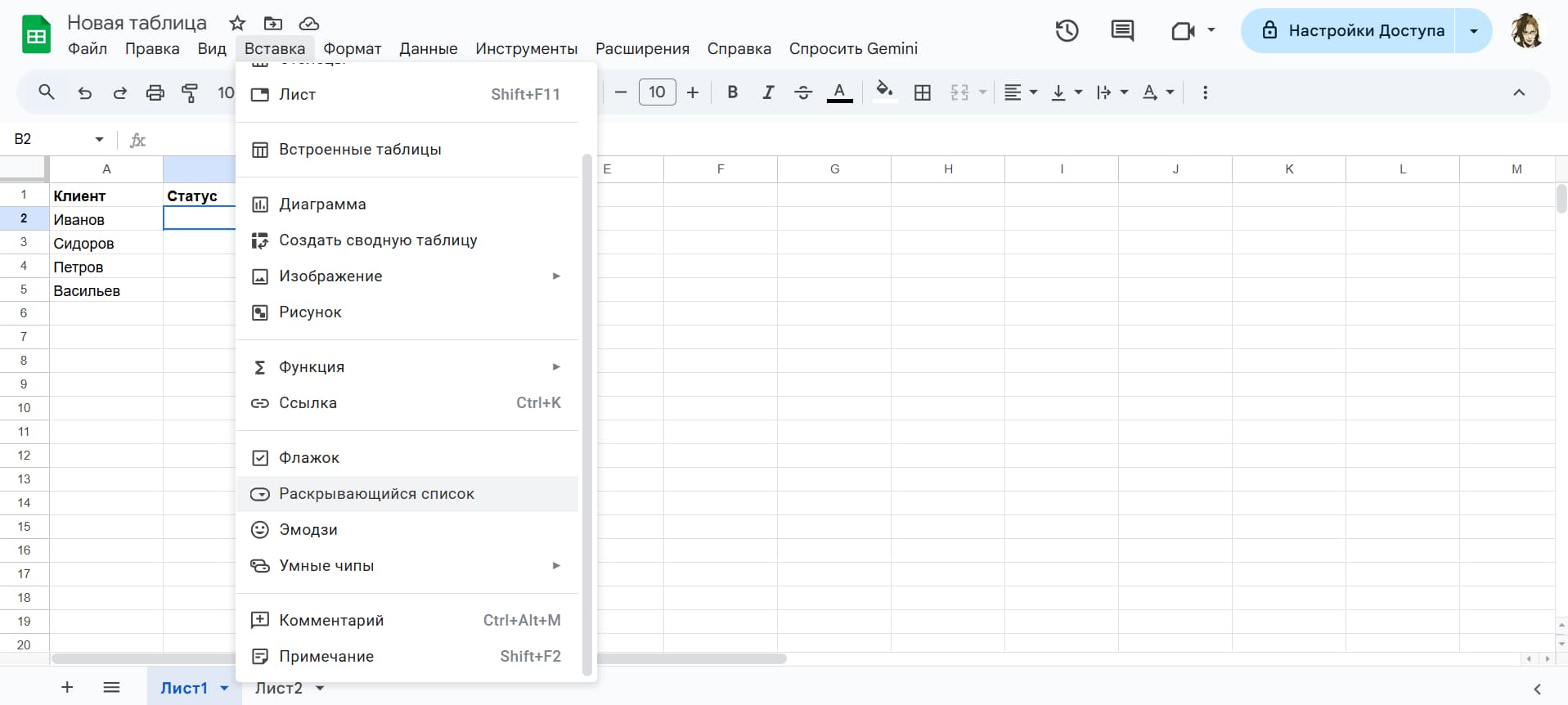Click the borders grid icon

tap(922, 92)
